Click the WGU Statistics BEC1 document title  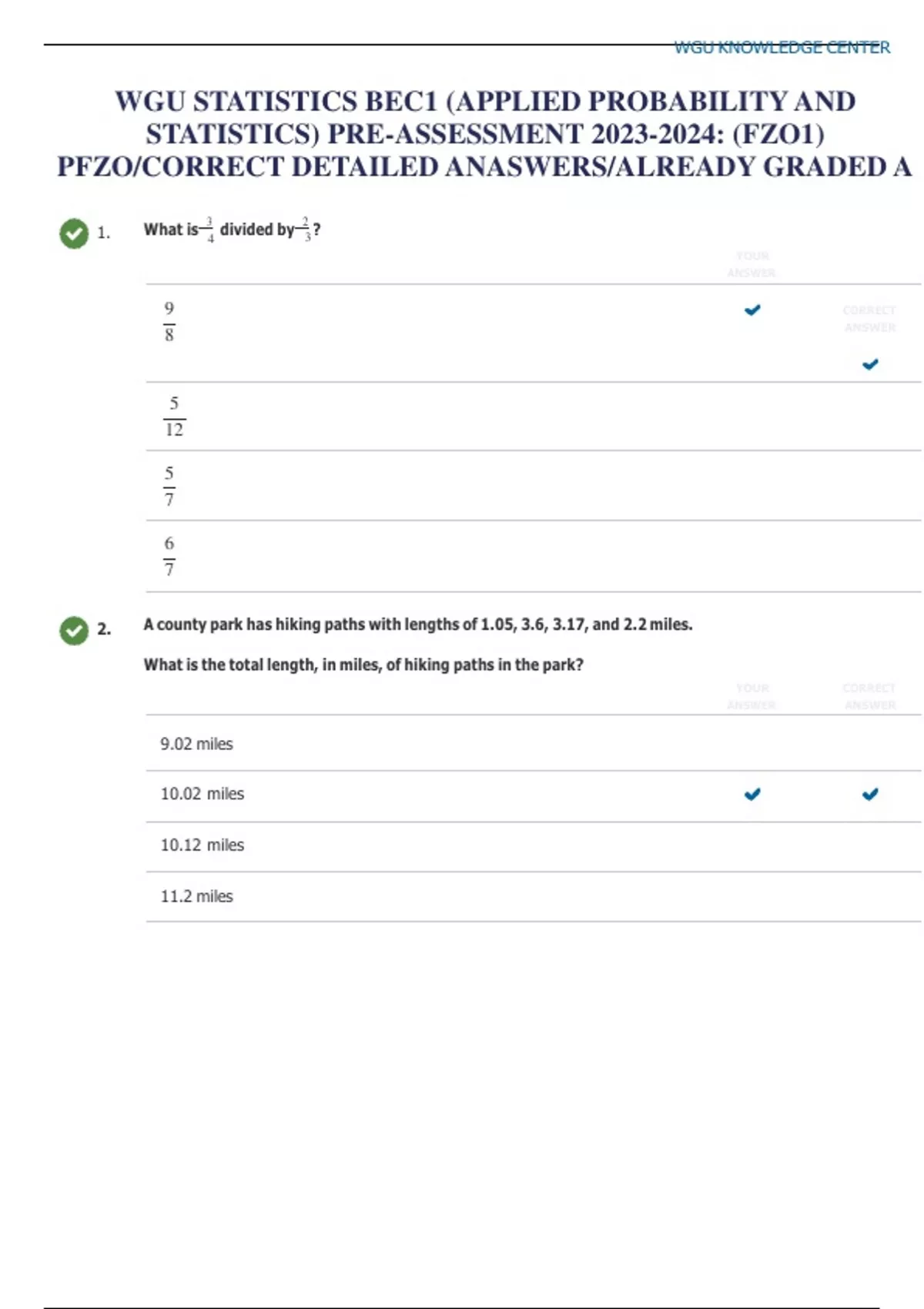click(485, 134)
